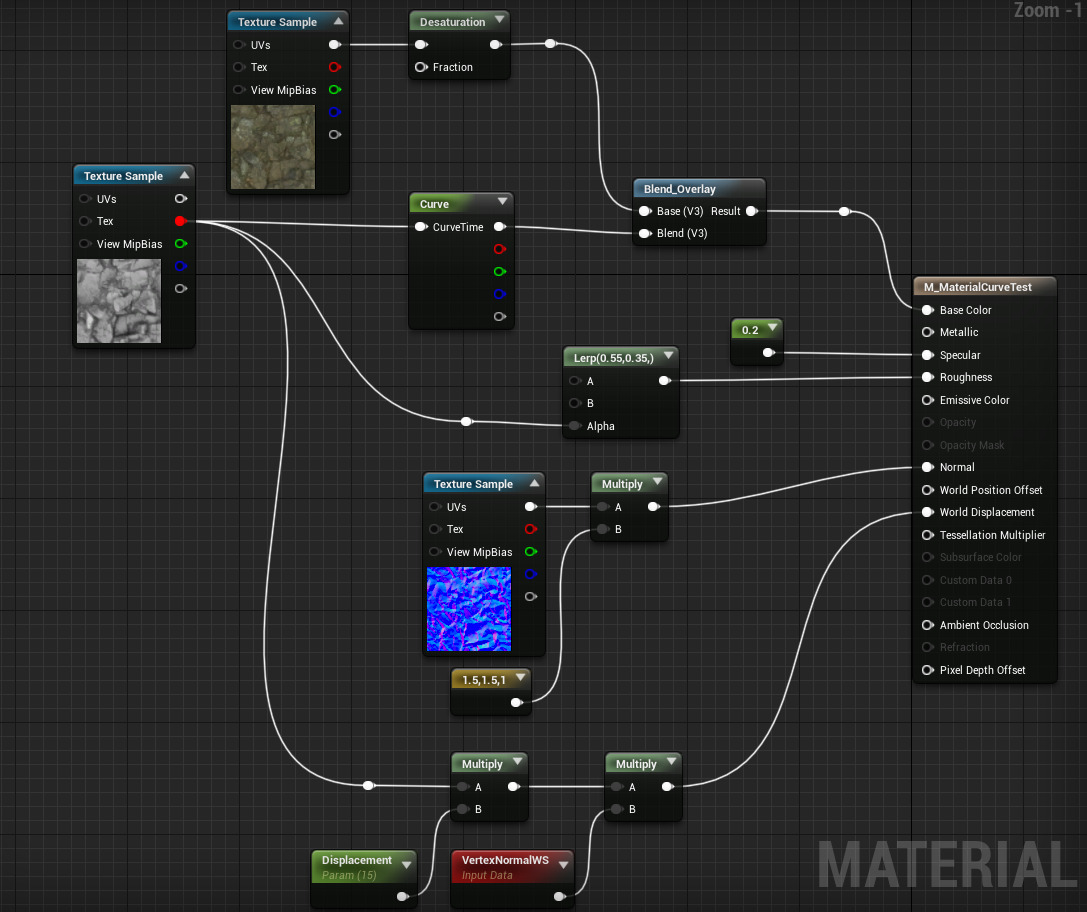Click the World Displacement input pin
This screenshot has height=912, width=1087.
[x=928, y=512]
